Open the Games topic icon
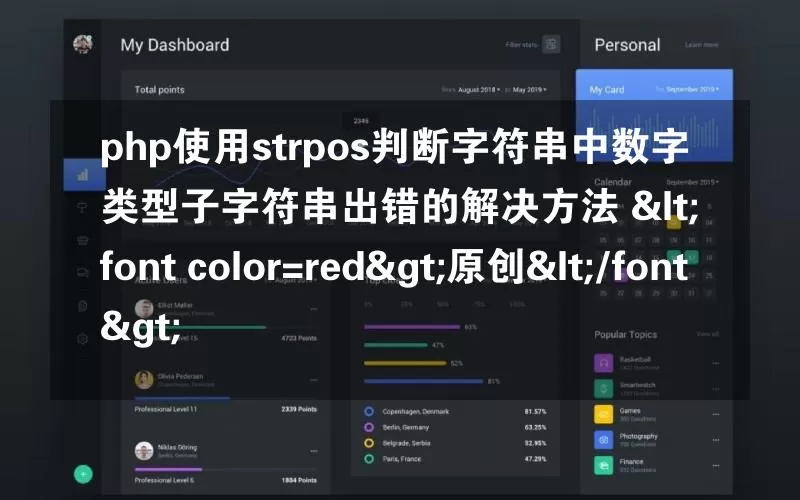The height and width of the screenshot is (500, 800). [x=604, y=414]
